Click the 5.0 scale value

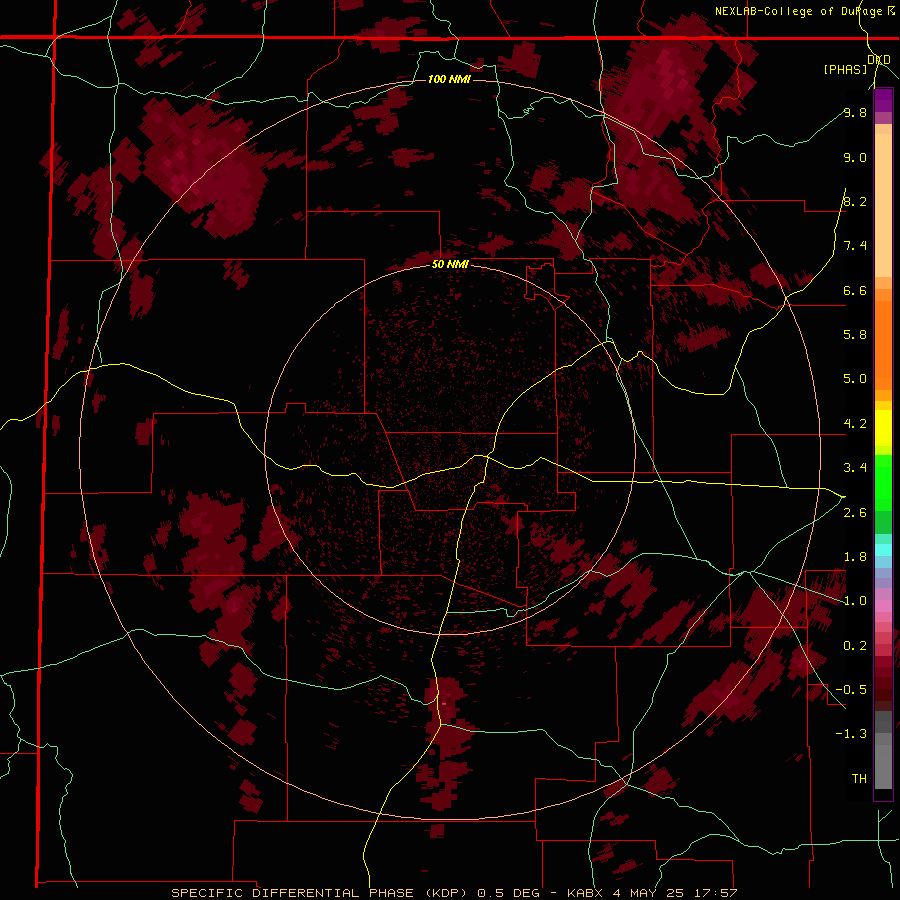[855, 379]
